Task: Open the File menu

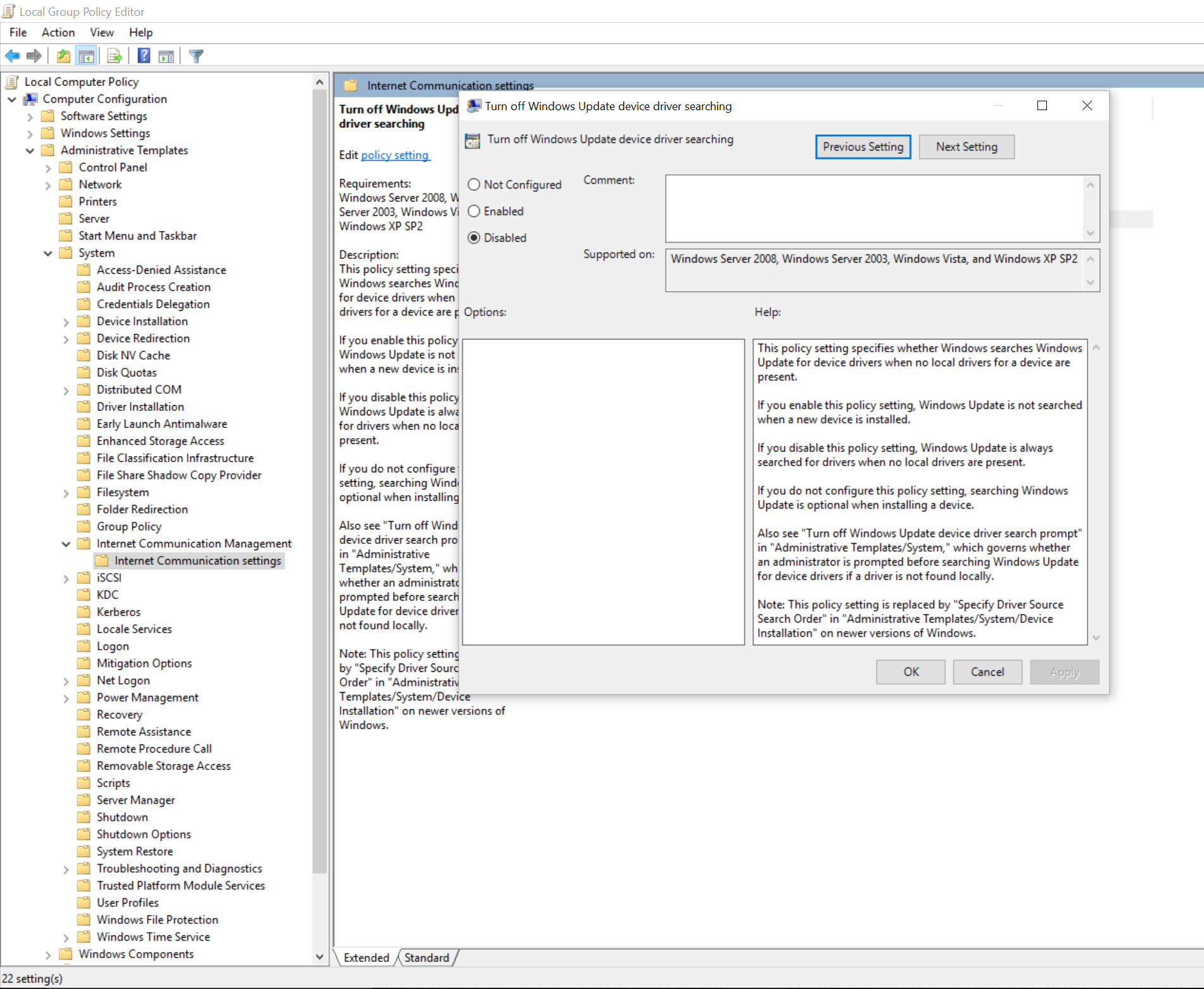Action: (x=18, y=32)
